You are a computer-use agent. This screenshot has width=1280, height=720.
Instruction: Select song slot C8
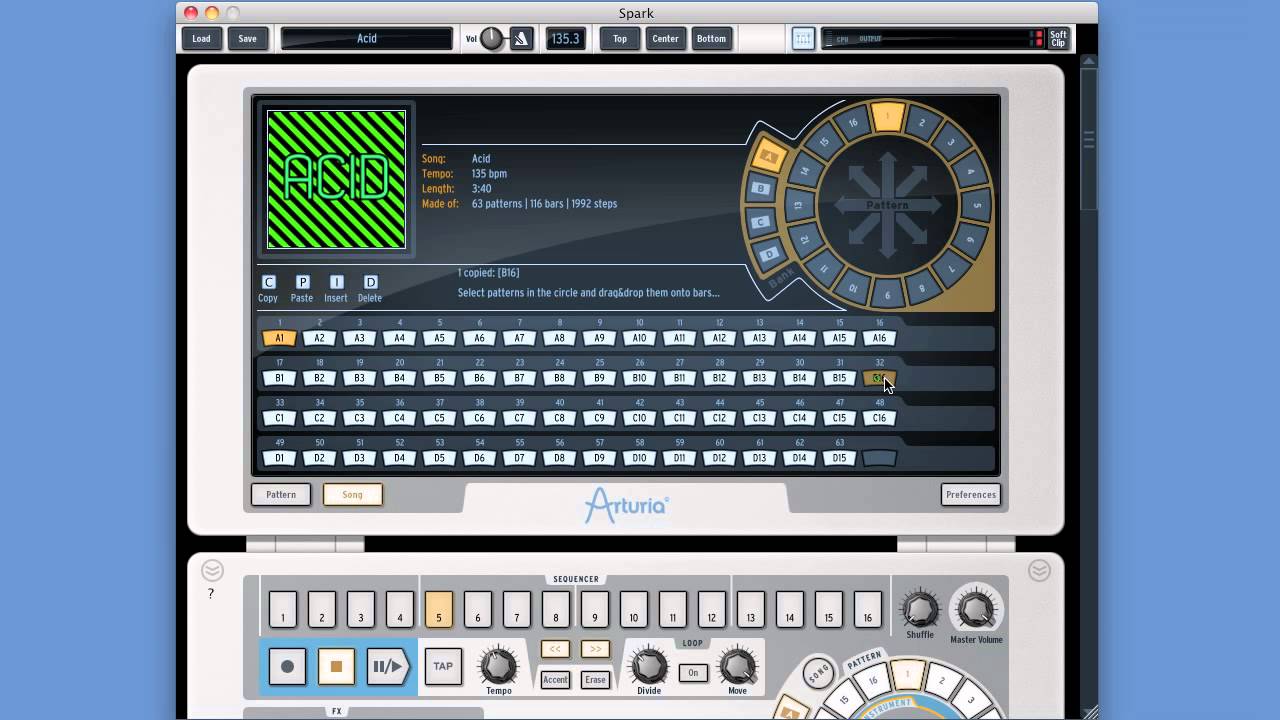pos(559,418)
